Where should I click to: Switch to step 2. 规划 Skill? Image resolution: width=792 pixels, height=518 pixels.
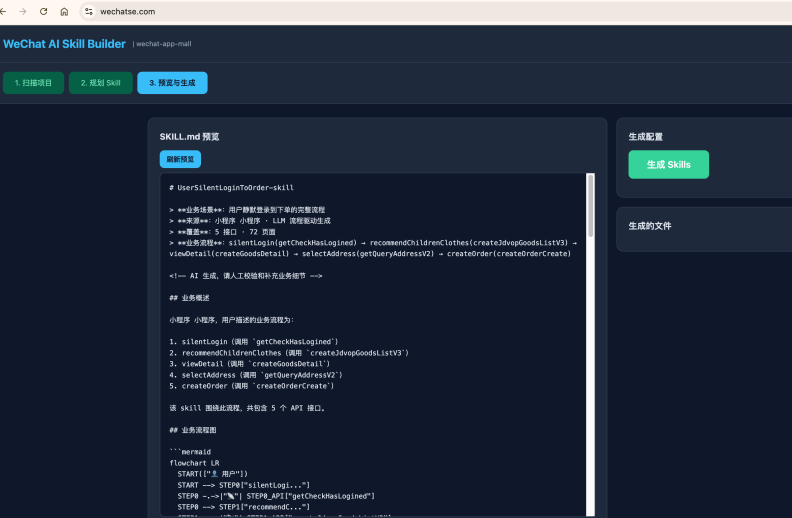point(101,83)
